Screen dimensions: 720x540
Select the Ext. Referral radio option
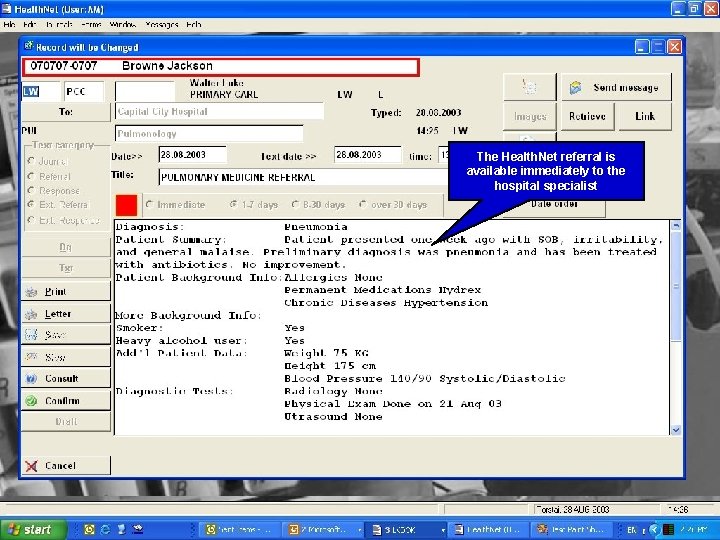tap(31, 205)
